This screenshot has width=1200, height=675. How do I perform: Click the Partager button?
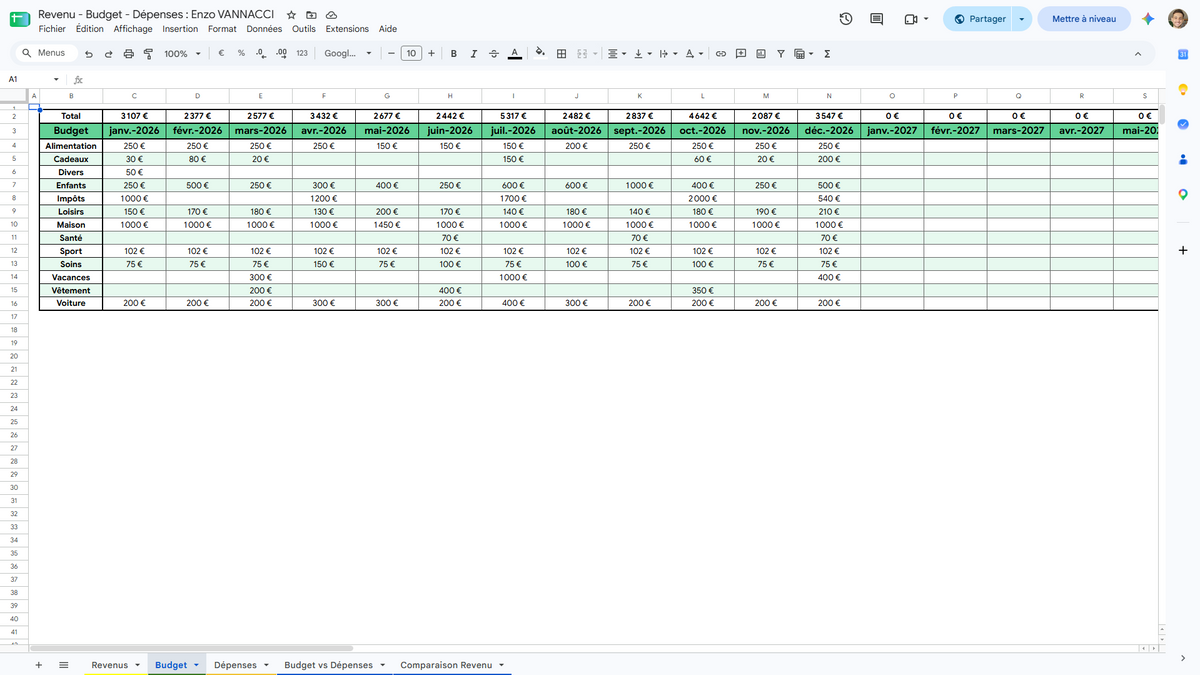coord(979,19)
